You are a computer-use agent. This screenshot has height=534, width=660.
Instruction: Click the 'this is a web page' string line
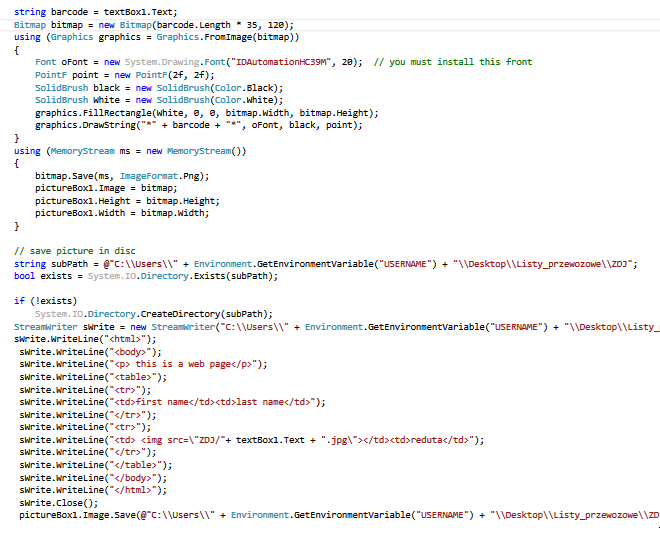143,364
